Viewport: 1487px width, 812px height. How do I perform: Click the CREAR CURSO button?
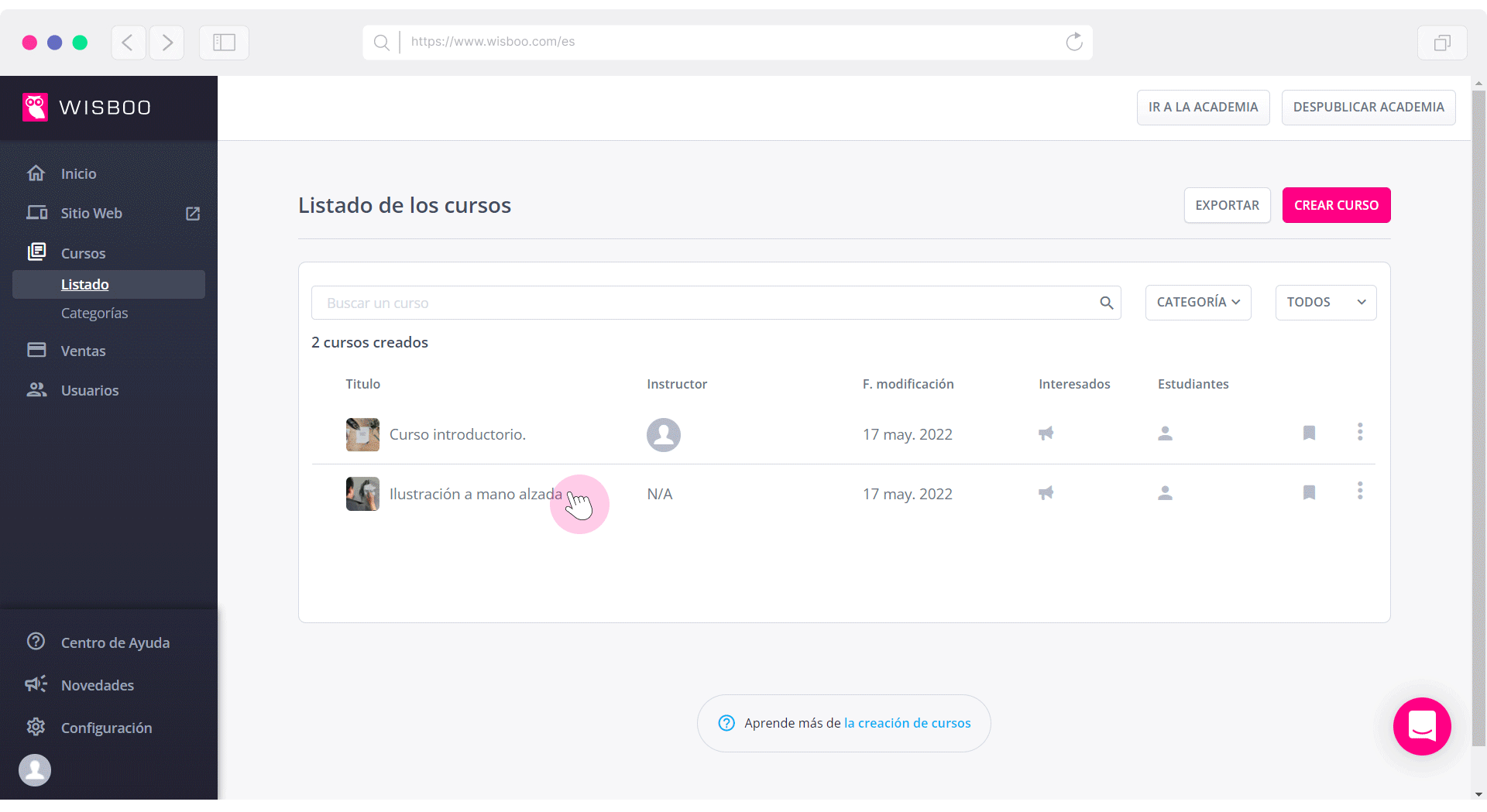tap(1336, 205)
